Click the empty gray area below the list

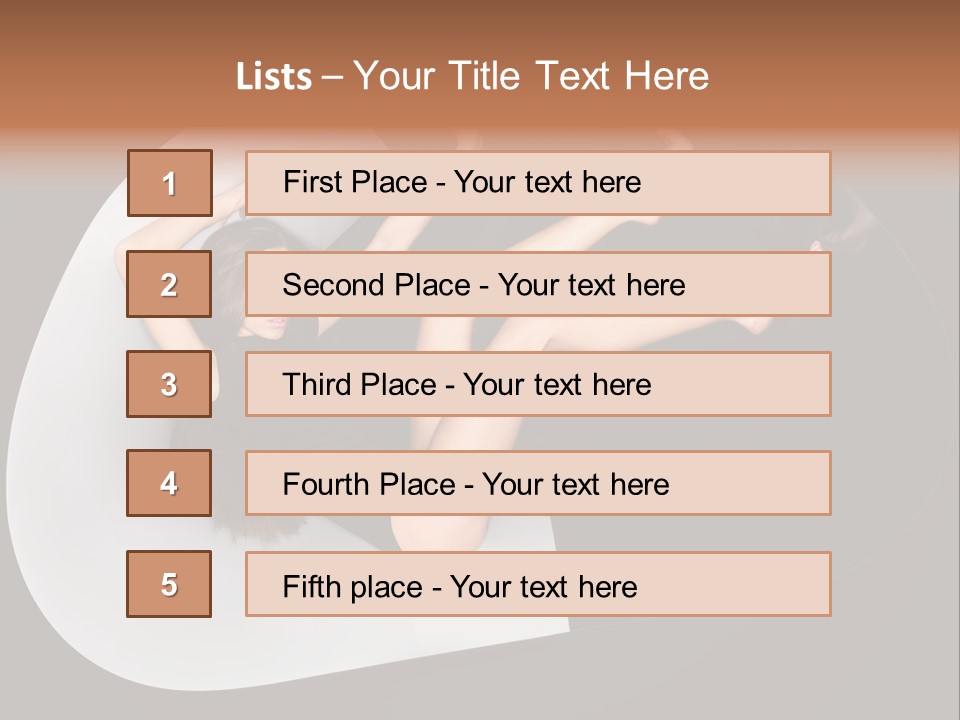pos(700,670)
